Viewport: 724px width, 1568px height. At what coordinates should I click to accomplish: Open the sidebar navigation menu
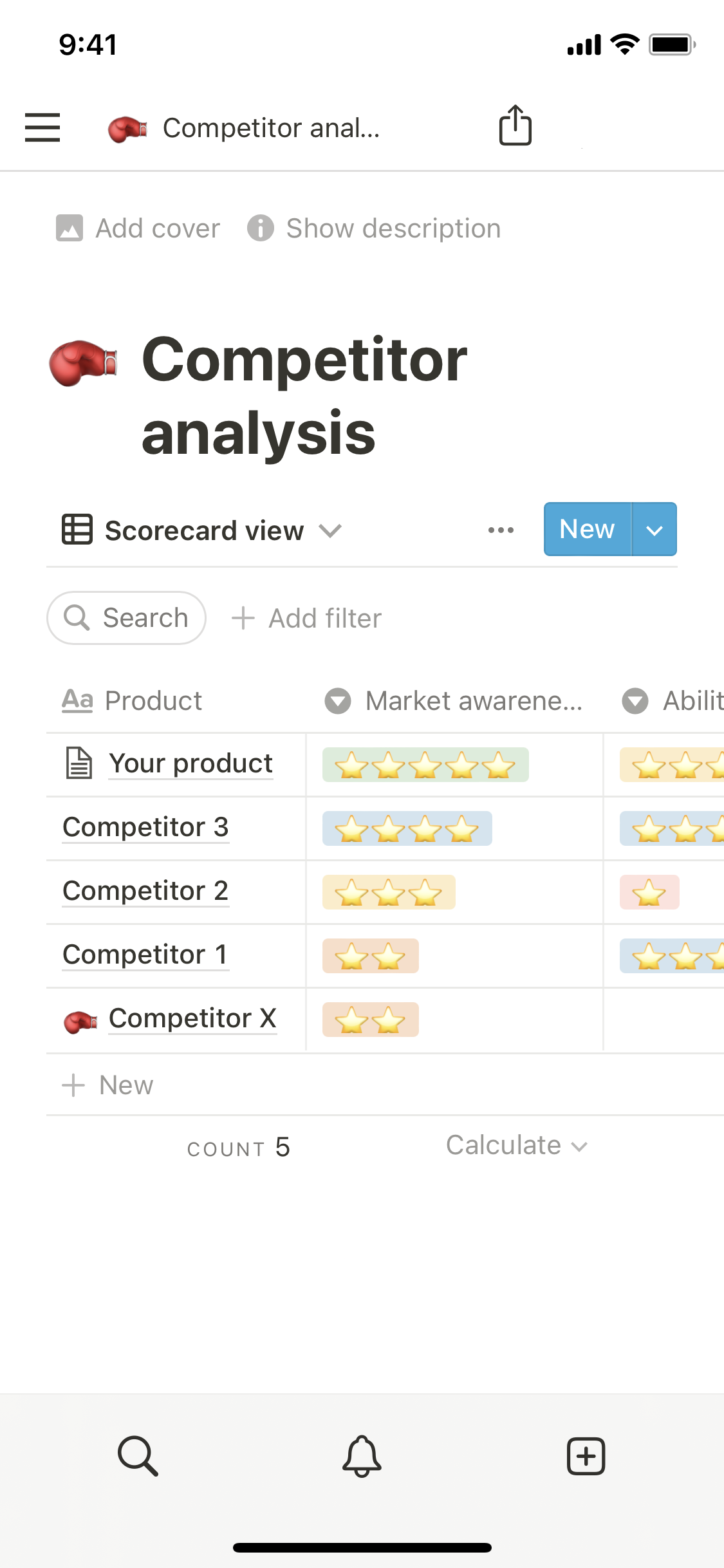(42, 127)
